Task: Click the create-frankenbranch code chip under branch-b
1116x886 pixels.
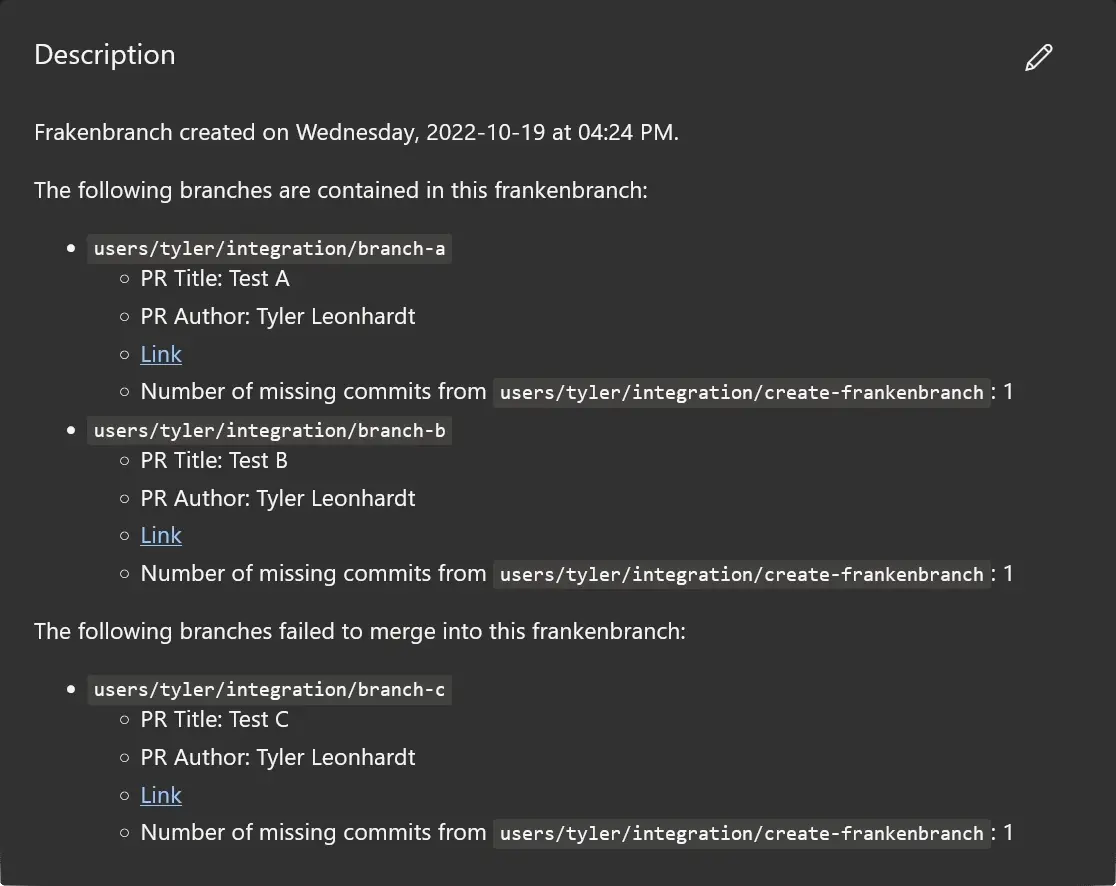Action: (742, 574)
